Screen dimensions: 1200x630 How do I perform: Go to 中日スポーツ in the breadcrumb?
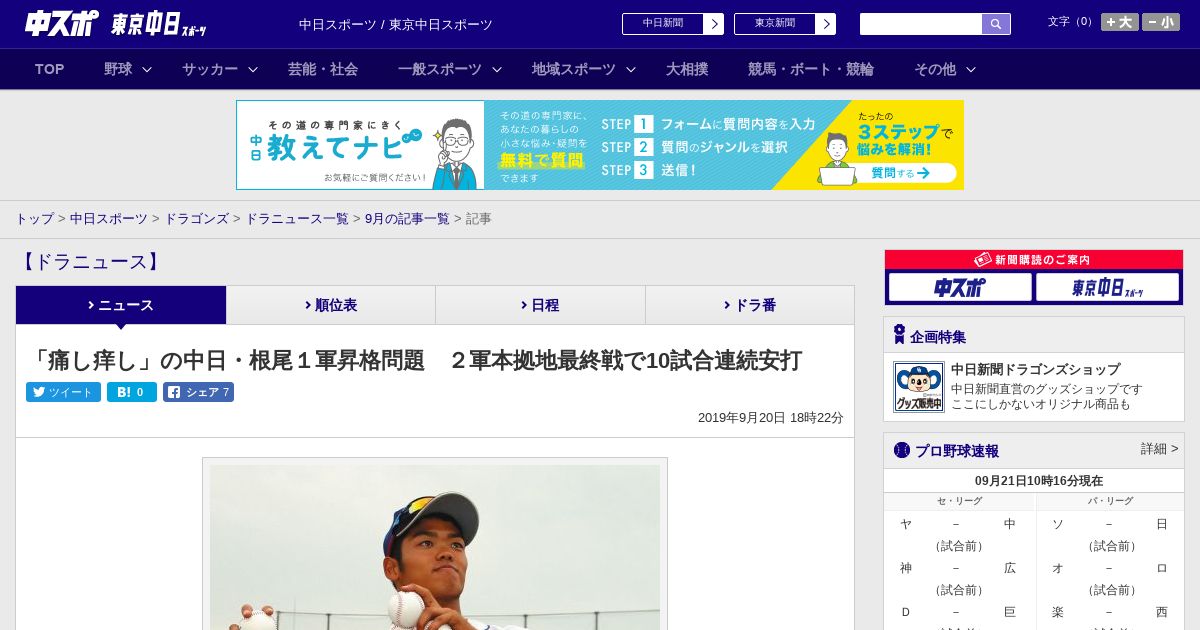pos(109,218)
